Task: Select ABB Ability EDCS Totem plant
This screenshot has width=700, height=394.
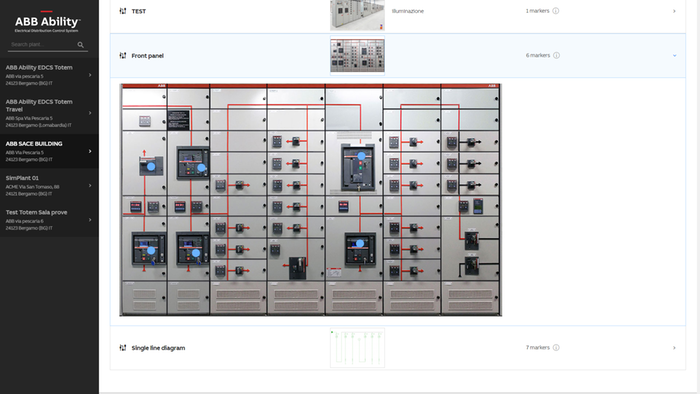Action: [49, 75]
